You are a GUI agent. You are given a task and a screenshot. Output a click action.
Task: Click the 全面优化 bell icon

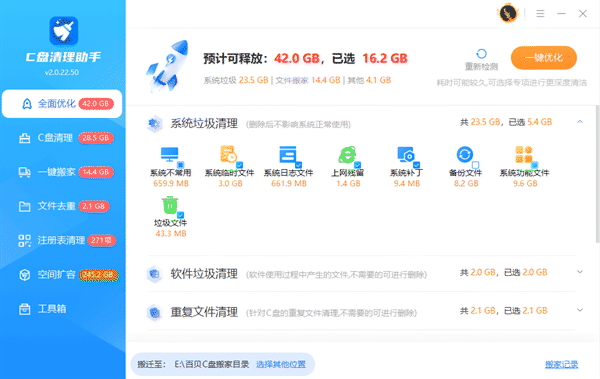point(27,104)
